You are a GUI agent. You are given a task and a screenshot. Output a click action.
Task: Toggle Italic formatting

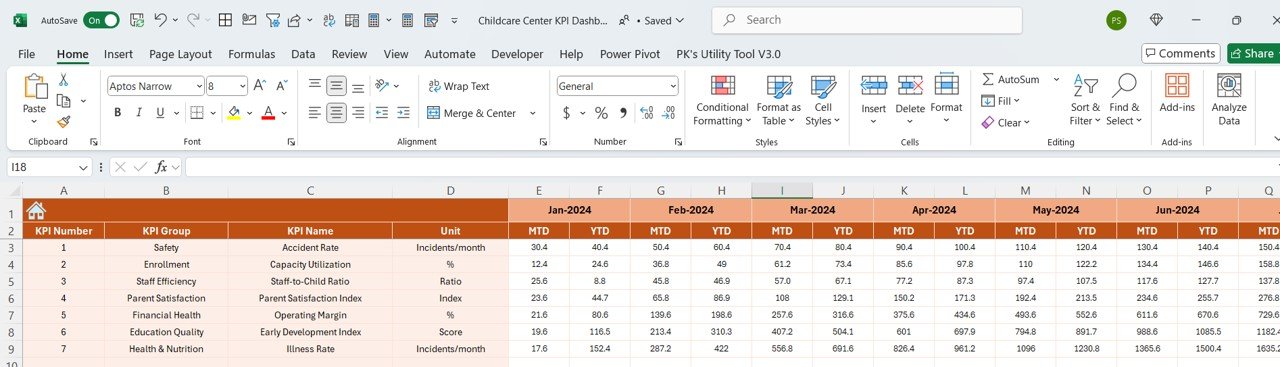coord(140,113)
